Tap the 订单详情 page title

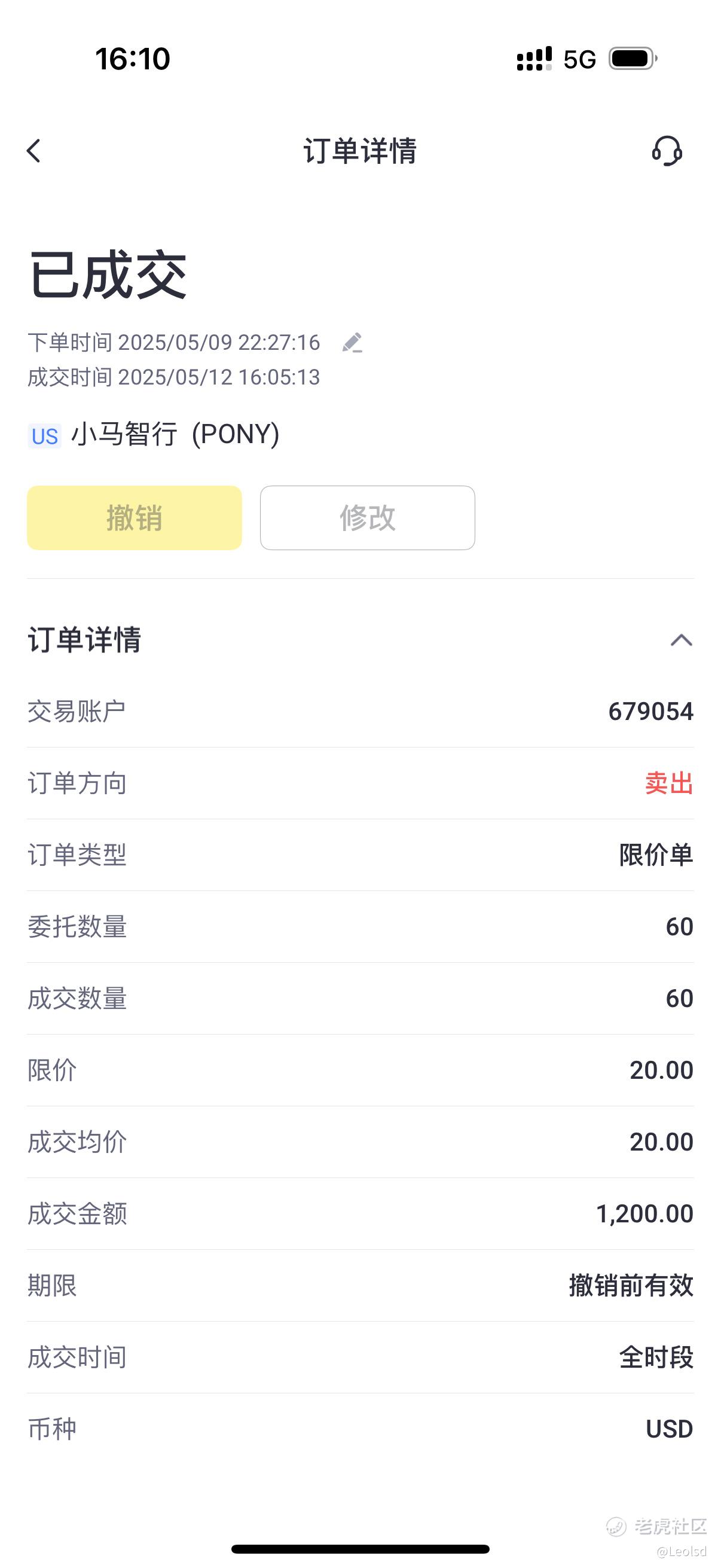coord(360,151)
